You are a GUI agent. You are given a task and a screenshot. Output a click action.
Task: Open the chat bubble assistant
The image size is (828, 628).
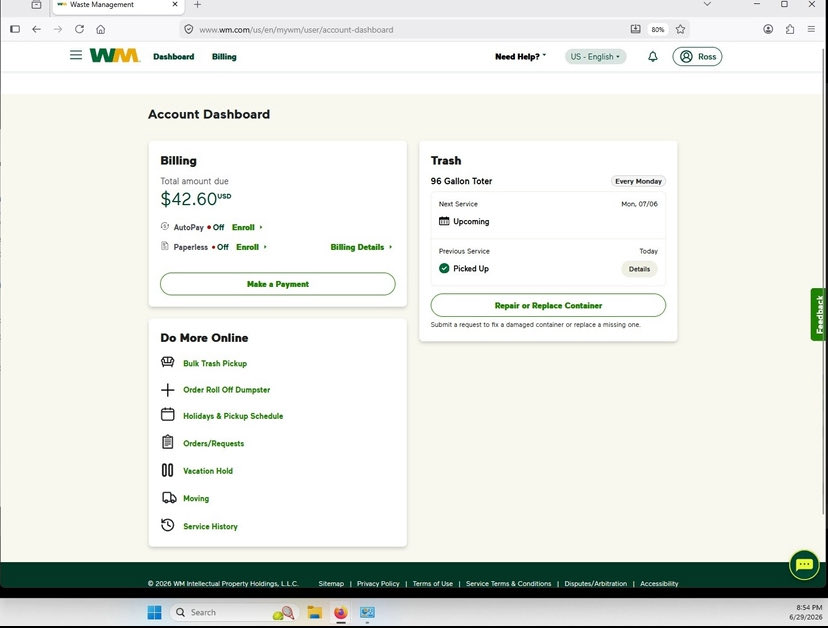[804, 565]
